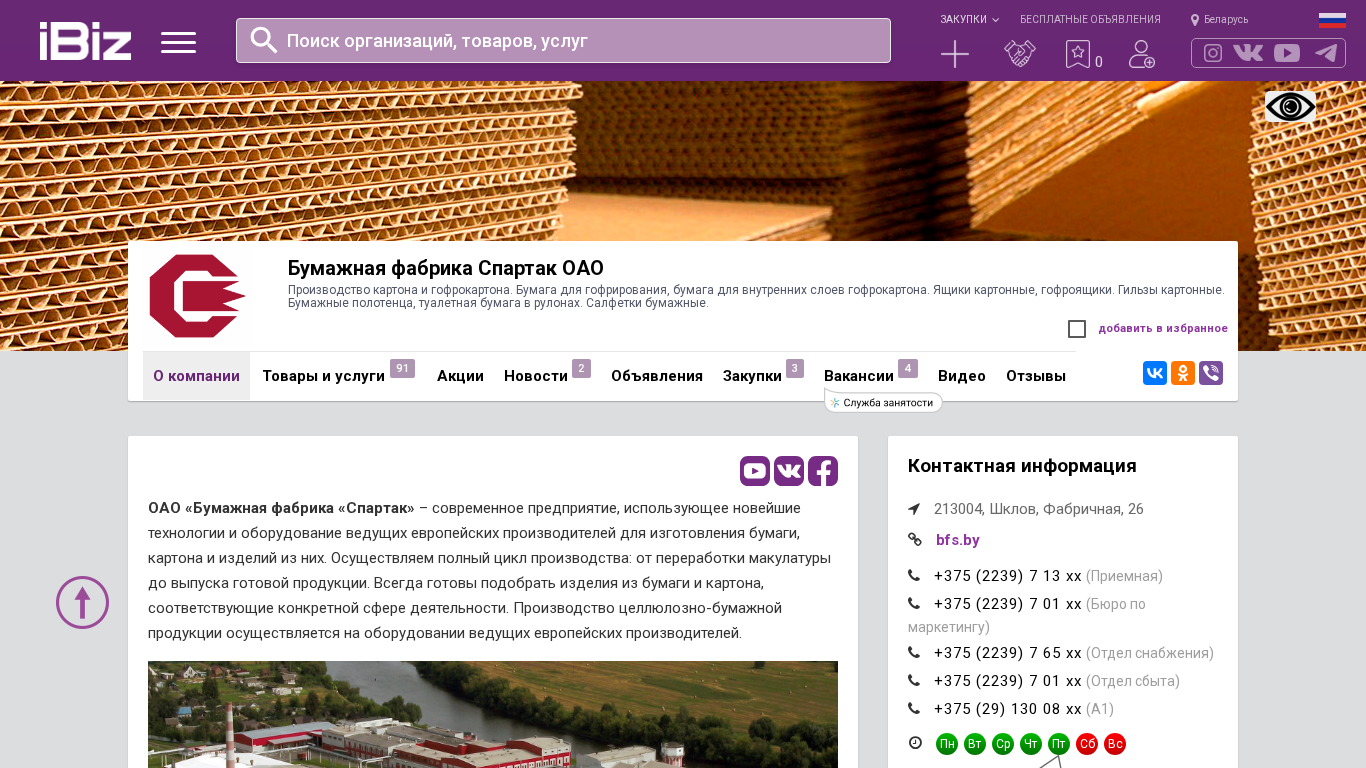The height and width of the screenshot is (768, 1366).
Task: Click the search input field
Action: point(563,40)
